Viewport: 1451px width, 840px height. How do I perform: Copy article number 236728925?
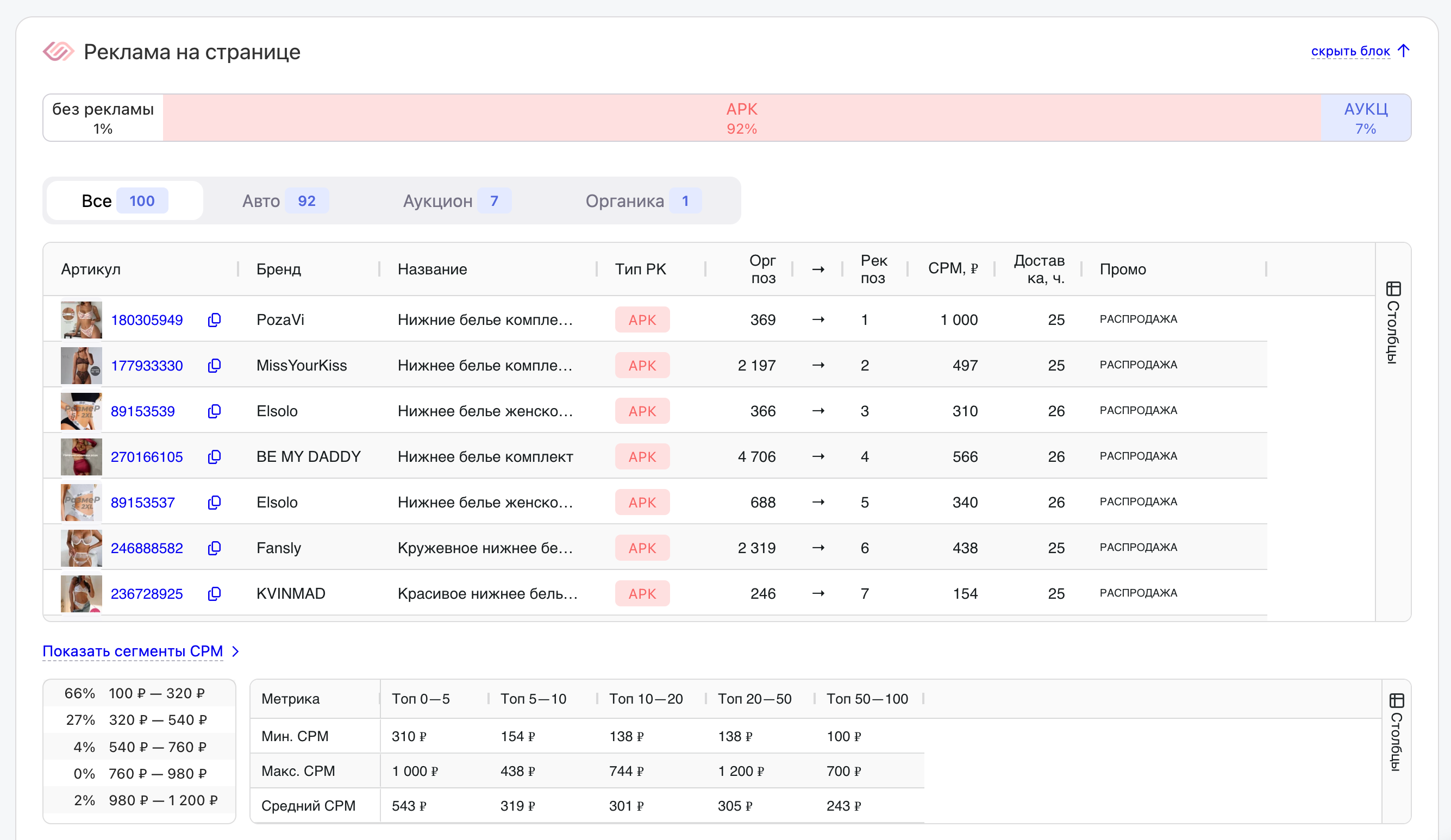pyautogui.click(x=214, y=593)
